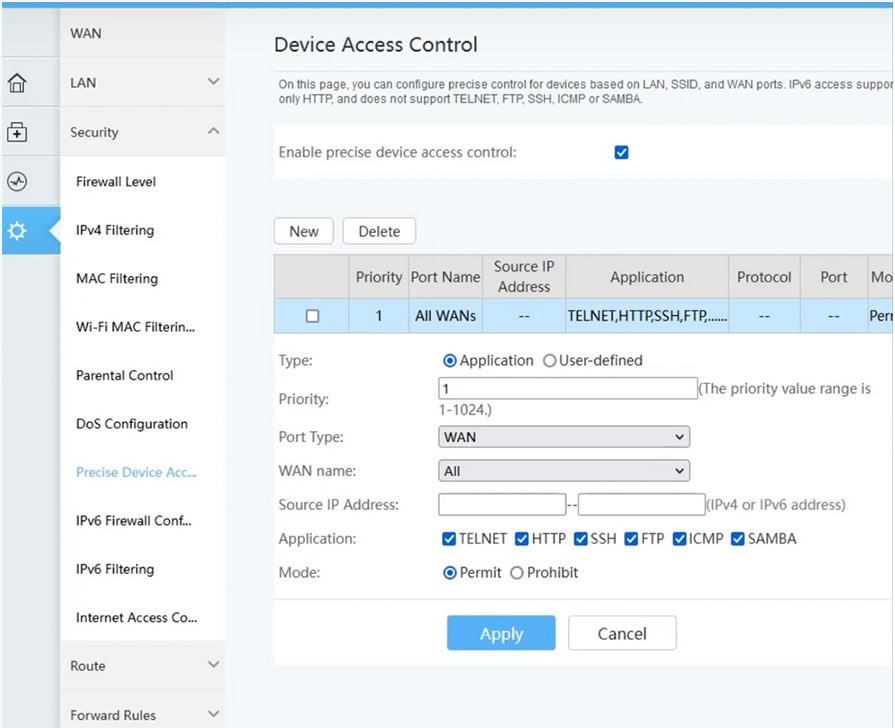Open the maintenance kit icon in sidebar
The width and height of the screenshot is (895, 728).
(x=17, y=132)
